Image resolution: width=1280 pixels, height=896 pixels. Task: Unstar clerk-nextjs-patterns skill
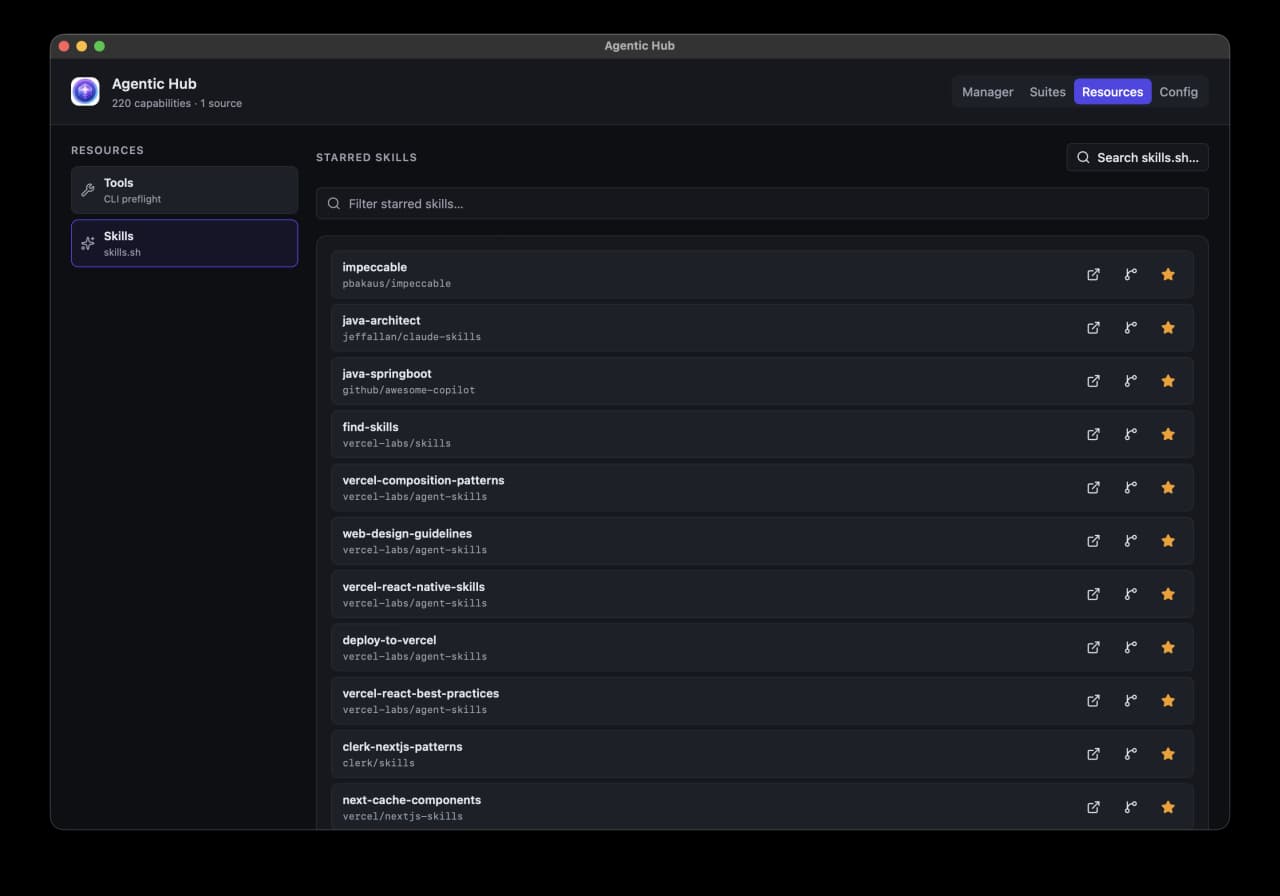[x=1168, y=754]
